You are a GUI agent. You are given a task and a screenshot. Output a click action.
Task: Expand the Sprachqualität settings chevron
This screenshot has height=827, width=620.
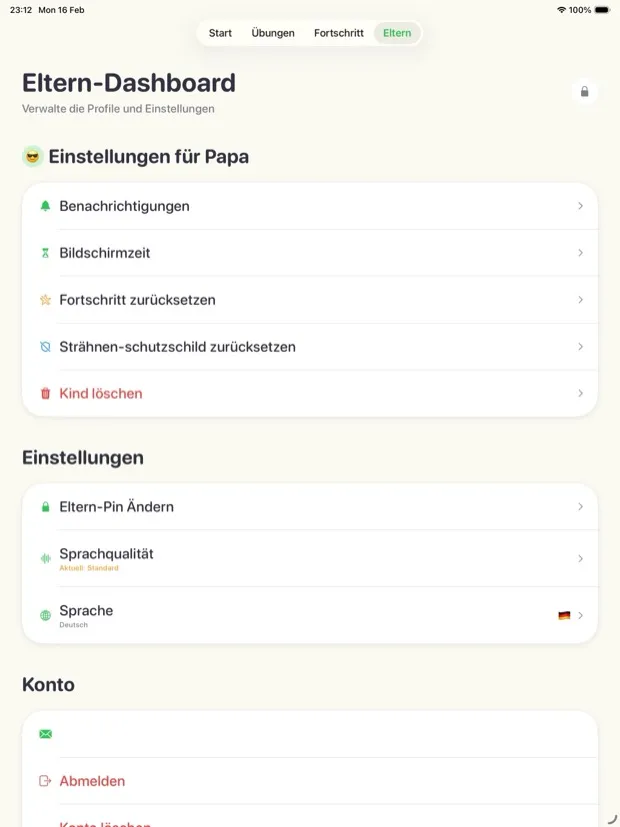point(581,558)
